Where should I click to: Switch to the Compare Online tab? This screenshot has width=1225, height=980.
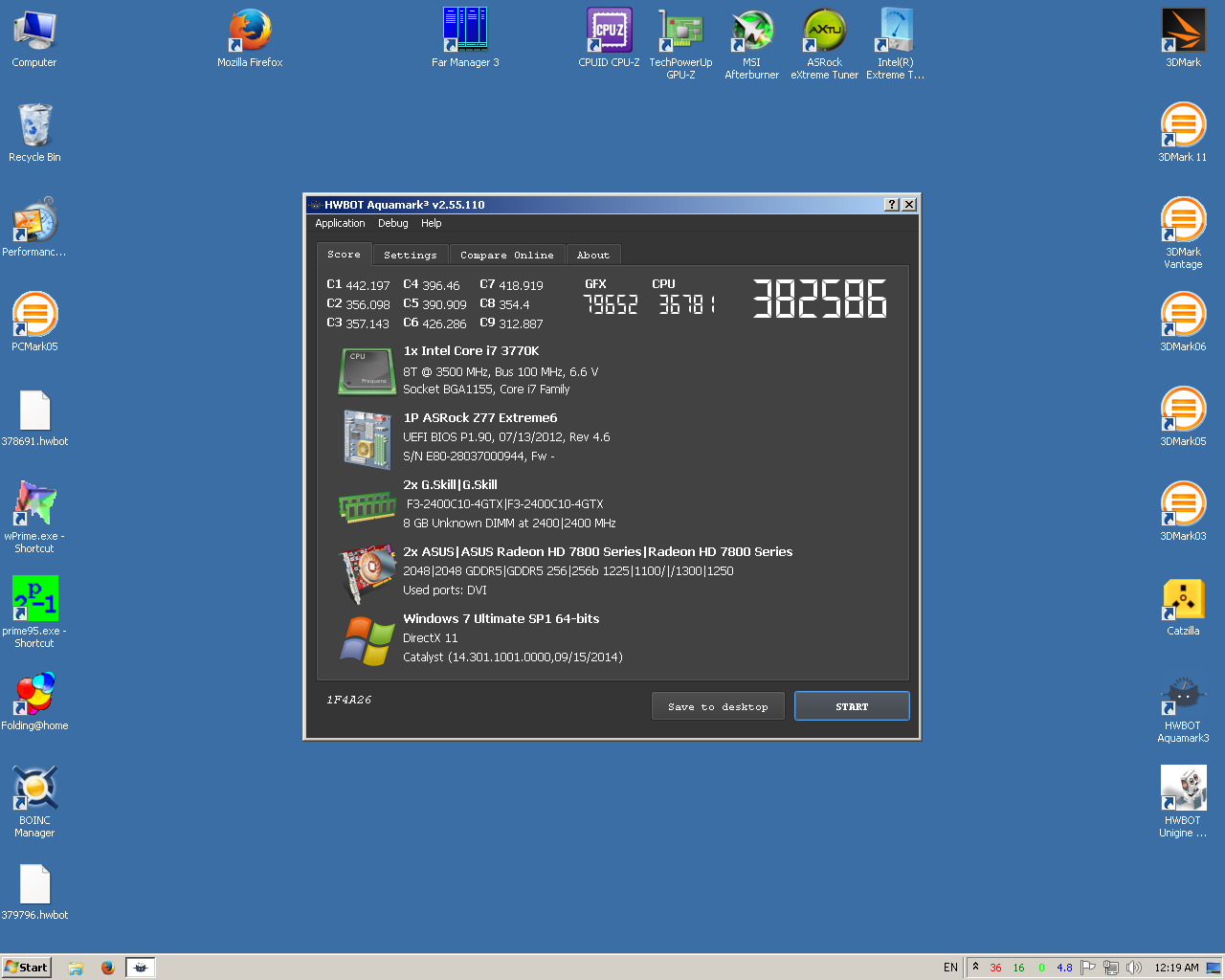506,255
